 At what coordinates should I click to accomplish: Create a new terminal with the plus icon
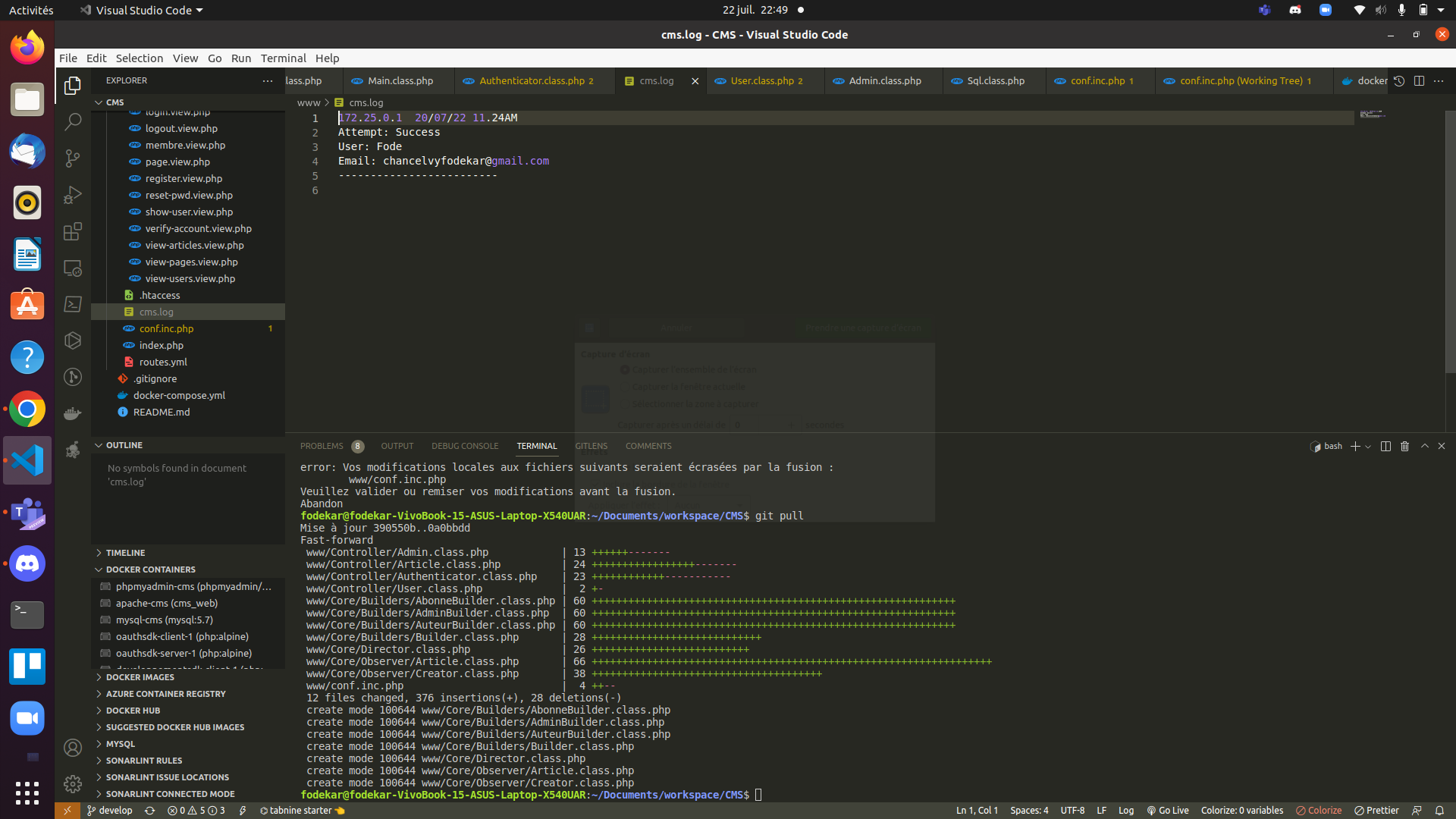(x=1354, y=447)
